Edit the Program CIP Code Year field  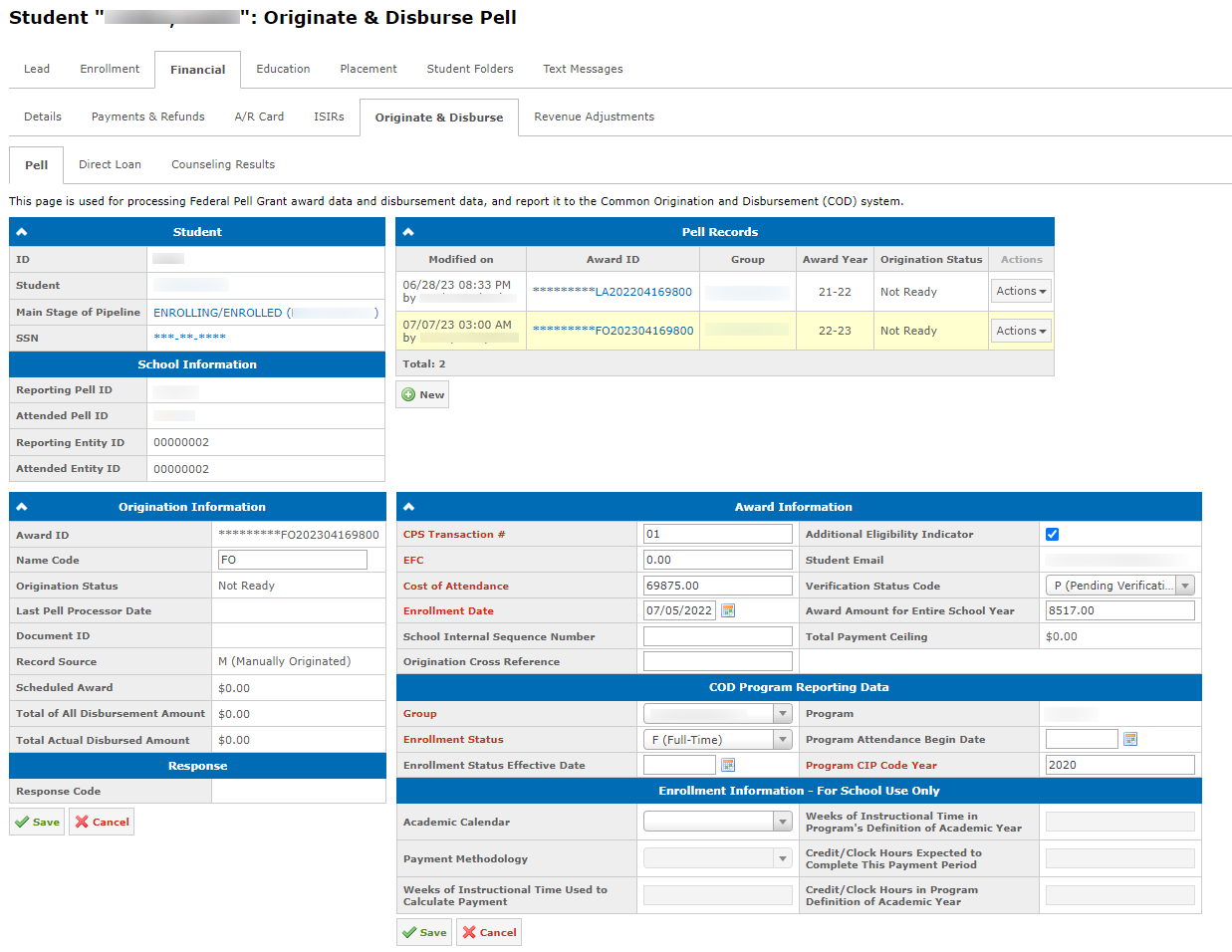tap(1119, 765)
